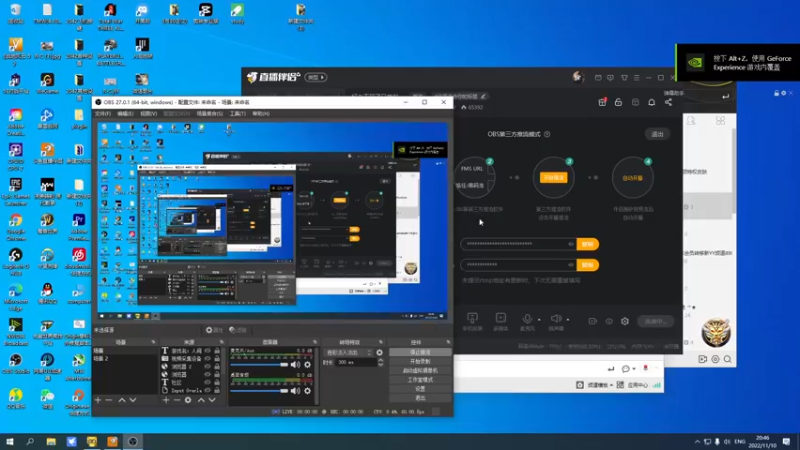This screenshot has width=800, height=450.
Task: Open first mixer channel settings gear
Action: pos(307,365)
